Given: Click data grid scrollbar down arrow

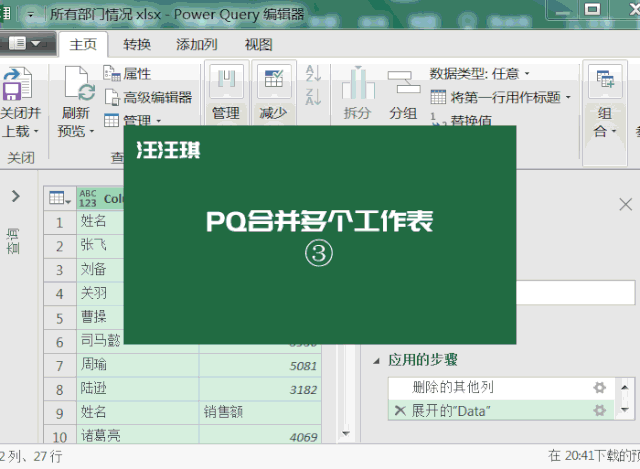Looking at the screenshot, I should pos(346,433).
